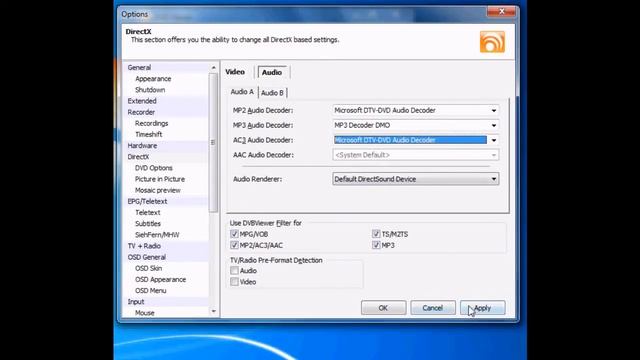Switch to the Audio B sub-tab
Image resolution: width=640 pixels, height=360 pixels.
pos(272,93)
